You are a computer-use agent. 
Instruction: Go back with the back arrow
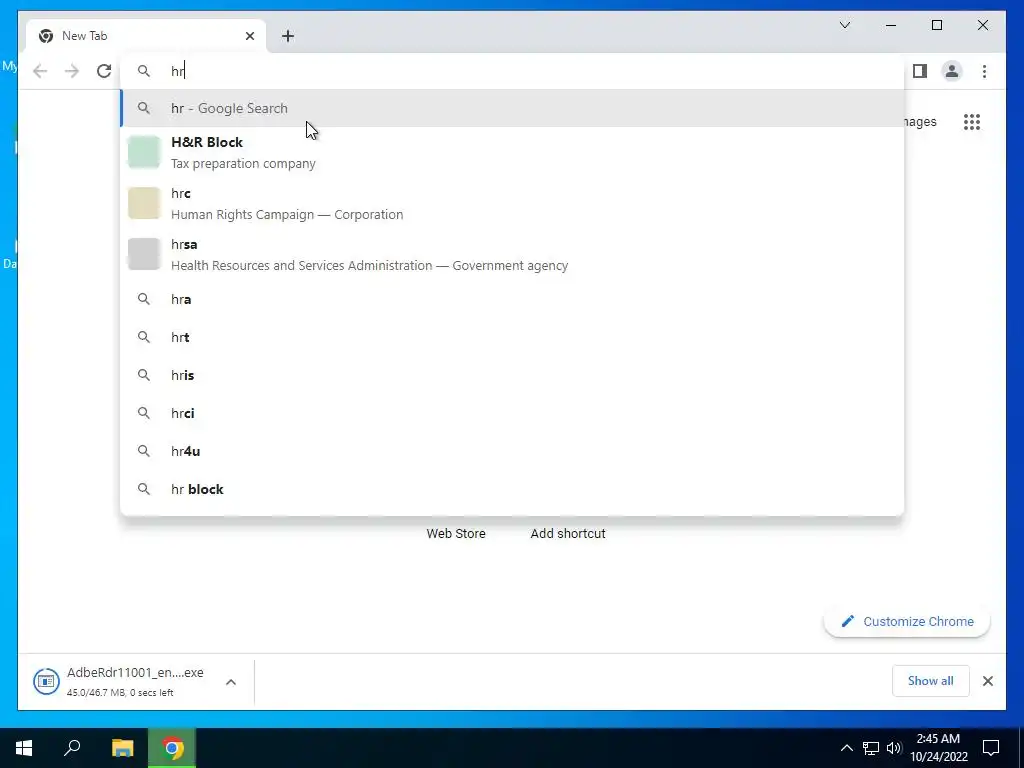coord(40,71)
